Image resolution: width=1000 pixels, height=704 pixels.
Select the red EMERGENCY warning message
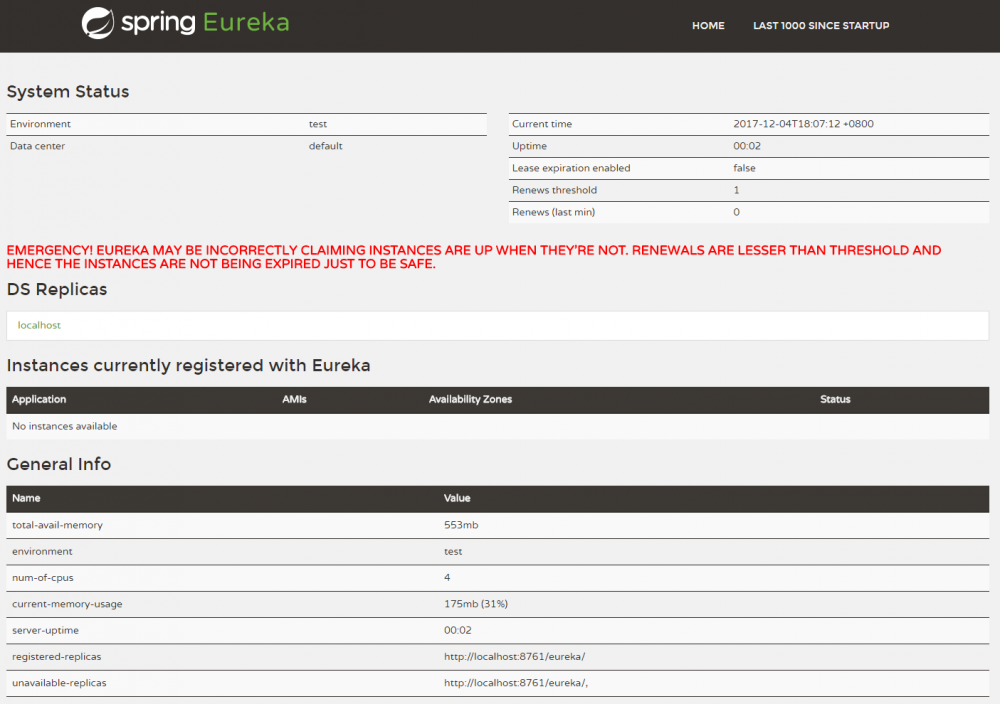pyautogui.click(x=473, y=257)
